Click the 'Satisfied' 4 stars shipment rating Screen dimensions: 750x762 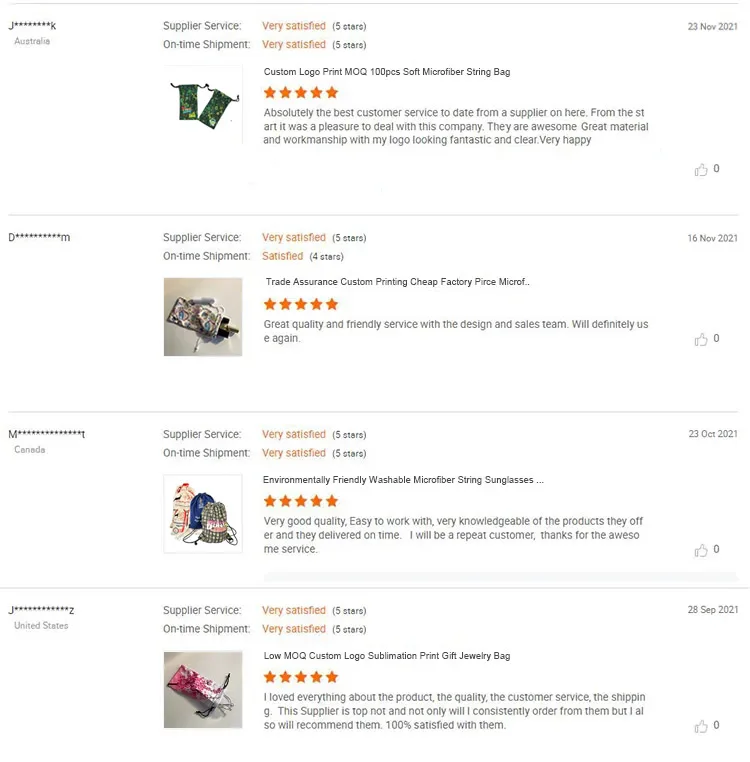coord(283,256)
